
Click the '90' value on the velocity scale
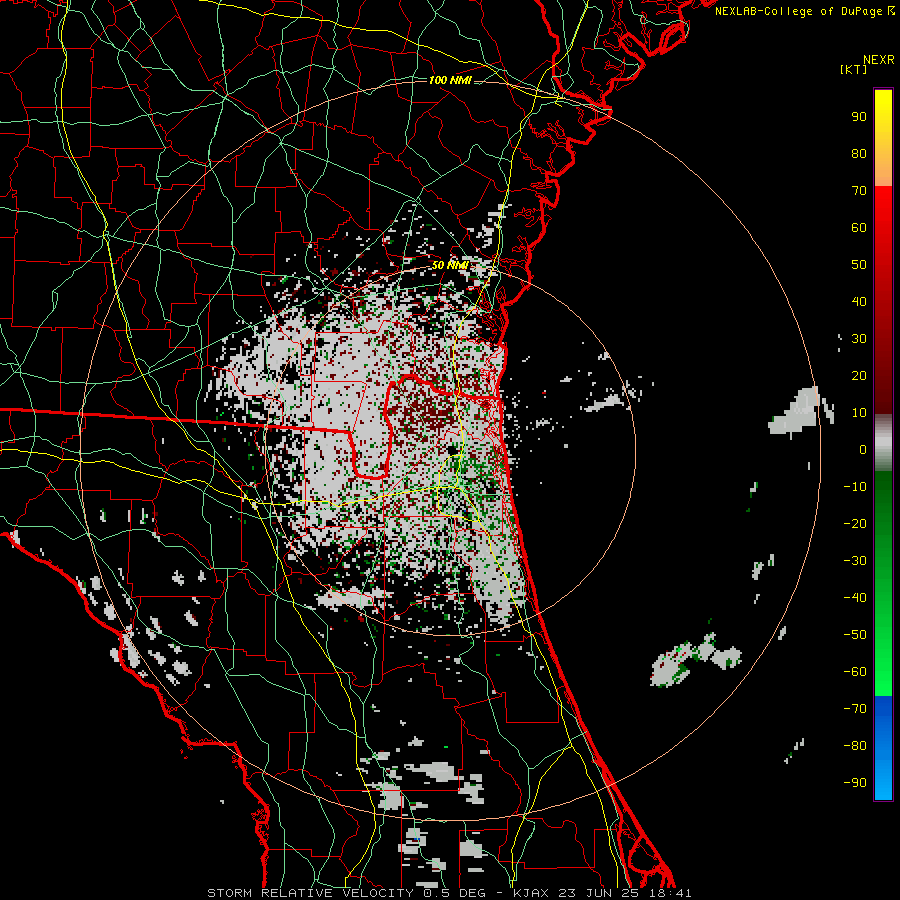(859, 117)
